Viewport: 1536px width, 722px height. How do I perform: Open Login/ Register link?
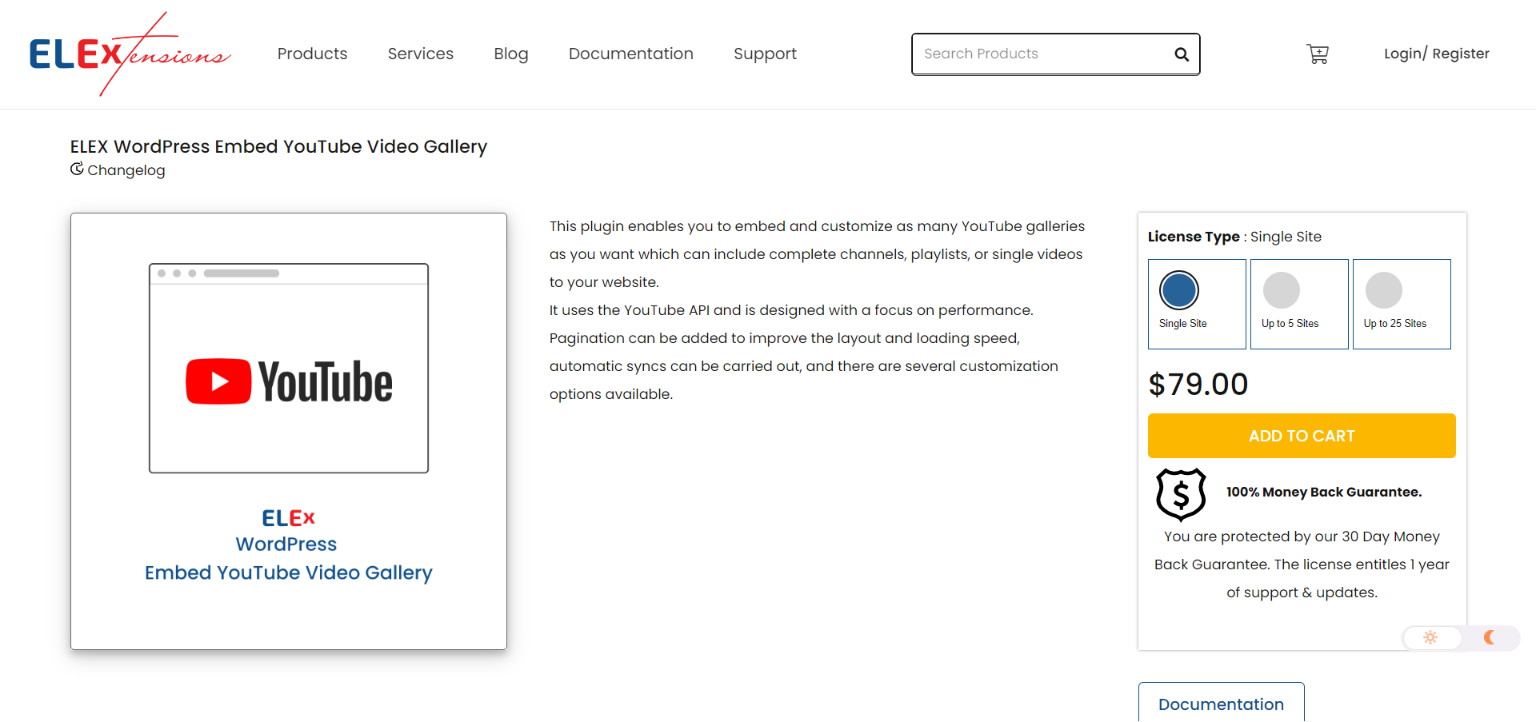point(1437,54)
